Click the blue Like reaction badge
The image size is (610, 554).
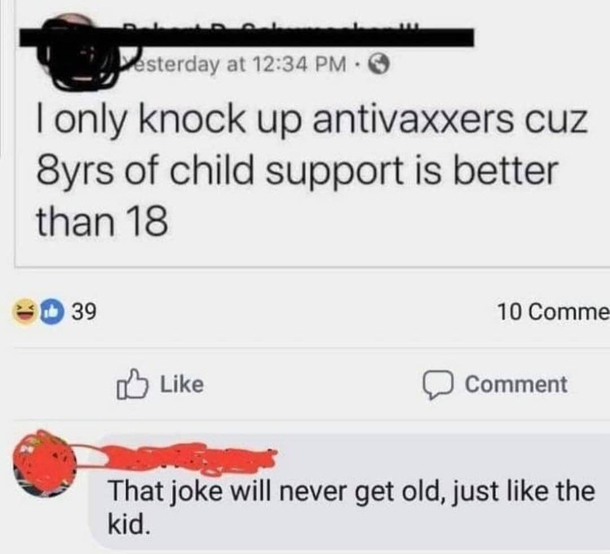[52, 312]
